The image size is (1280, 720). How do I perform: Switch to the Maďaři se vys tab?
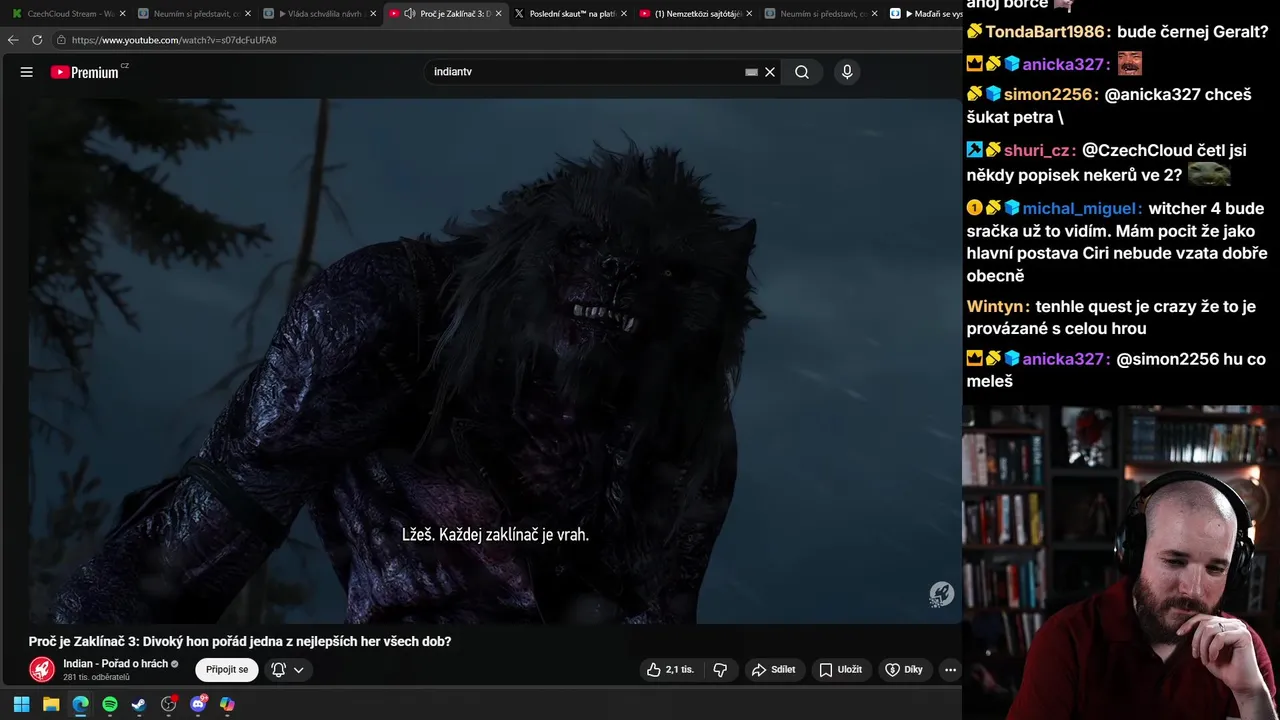[925, 14]
